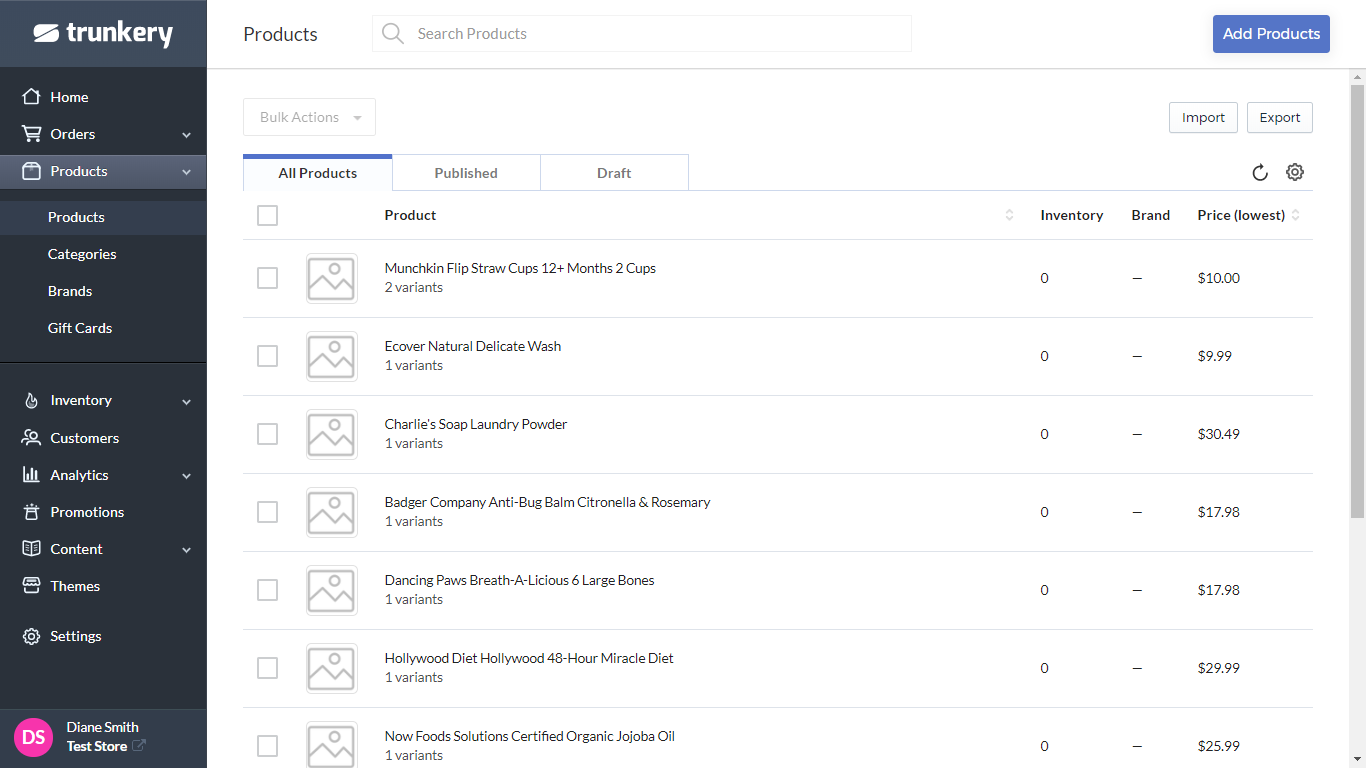Image resolution: width=1366 pixels, height=768 pixels.
Task: Switch to the Draft tab
Action: (x=614, y=172)
